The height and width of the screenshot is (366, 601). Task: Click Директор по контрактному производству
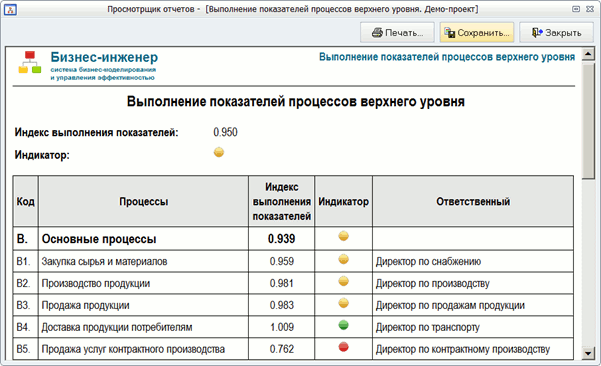463,349
